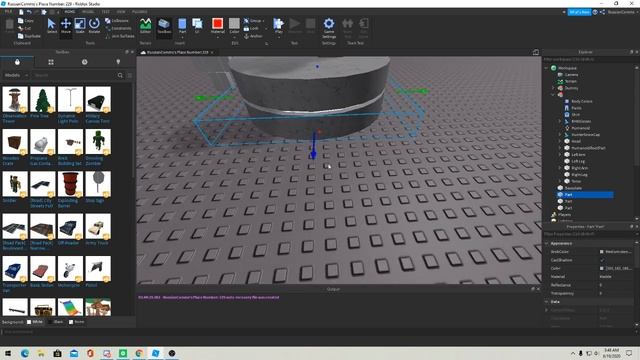This screenshot has width=640, height=360.
Task: Expand the Dummy model in Explorer
Action: pyautogui.click(x=553, y=88)
